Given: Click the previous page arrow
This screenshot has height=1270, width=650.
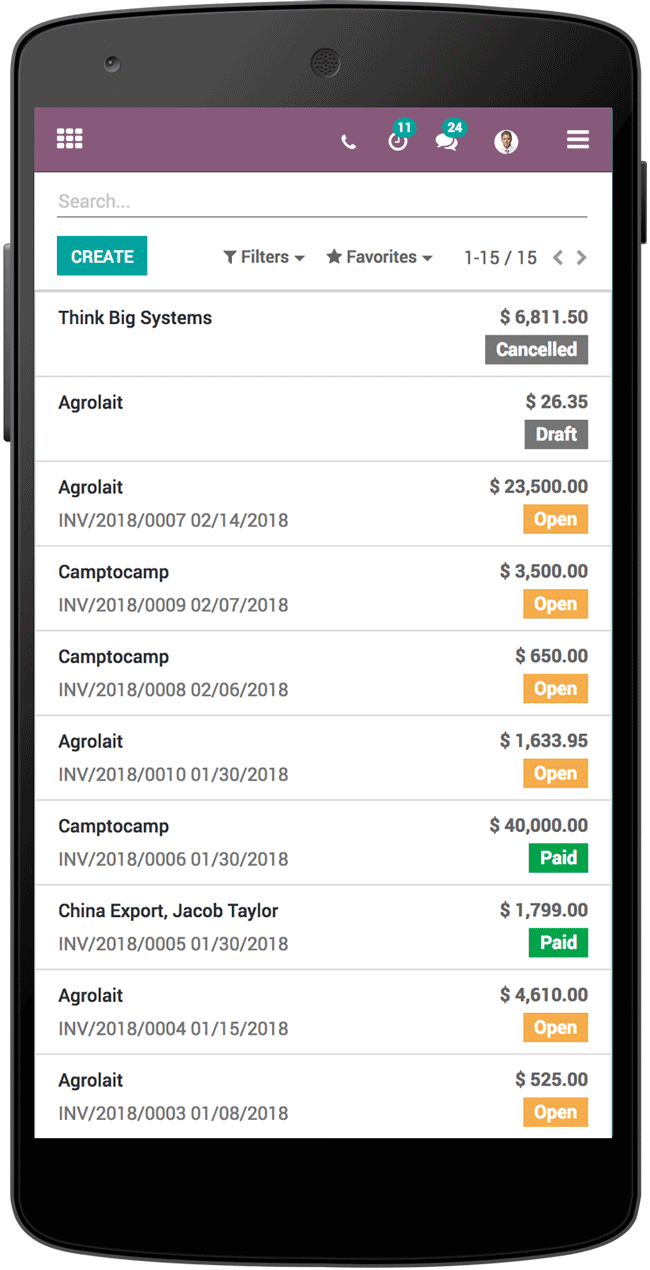Looking at the screenshot, I should 557,257.
